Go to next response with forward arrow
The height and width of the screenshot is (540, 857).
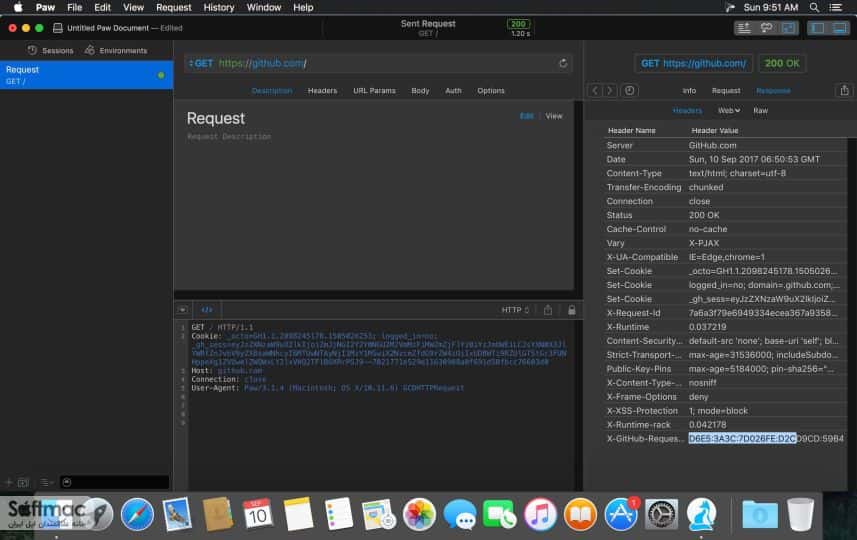(x=609, y=91)
